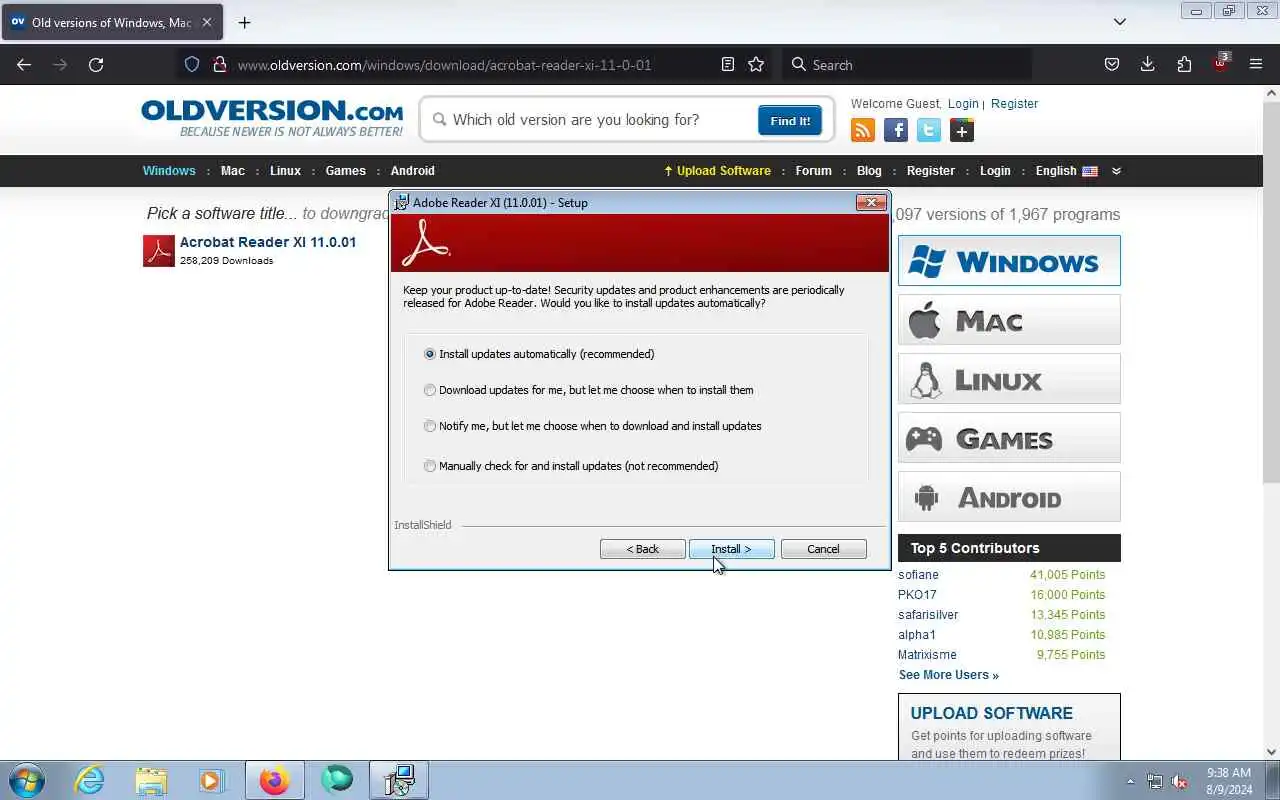Open Windows Media Player taskbar icon
The image size is (1280, 800).
[x=212, y=780]
